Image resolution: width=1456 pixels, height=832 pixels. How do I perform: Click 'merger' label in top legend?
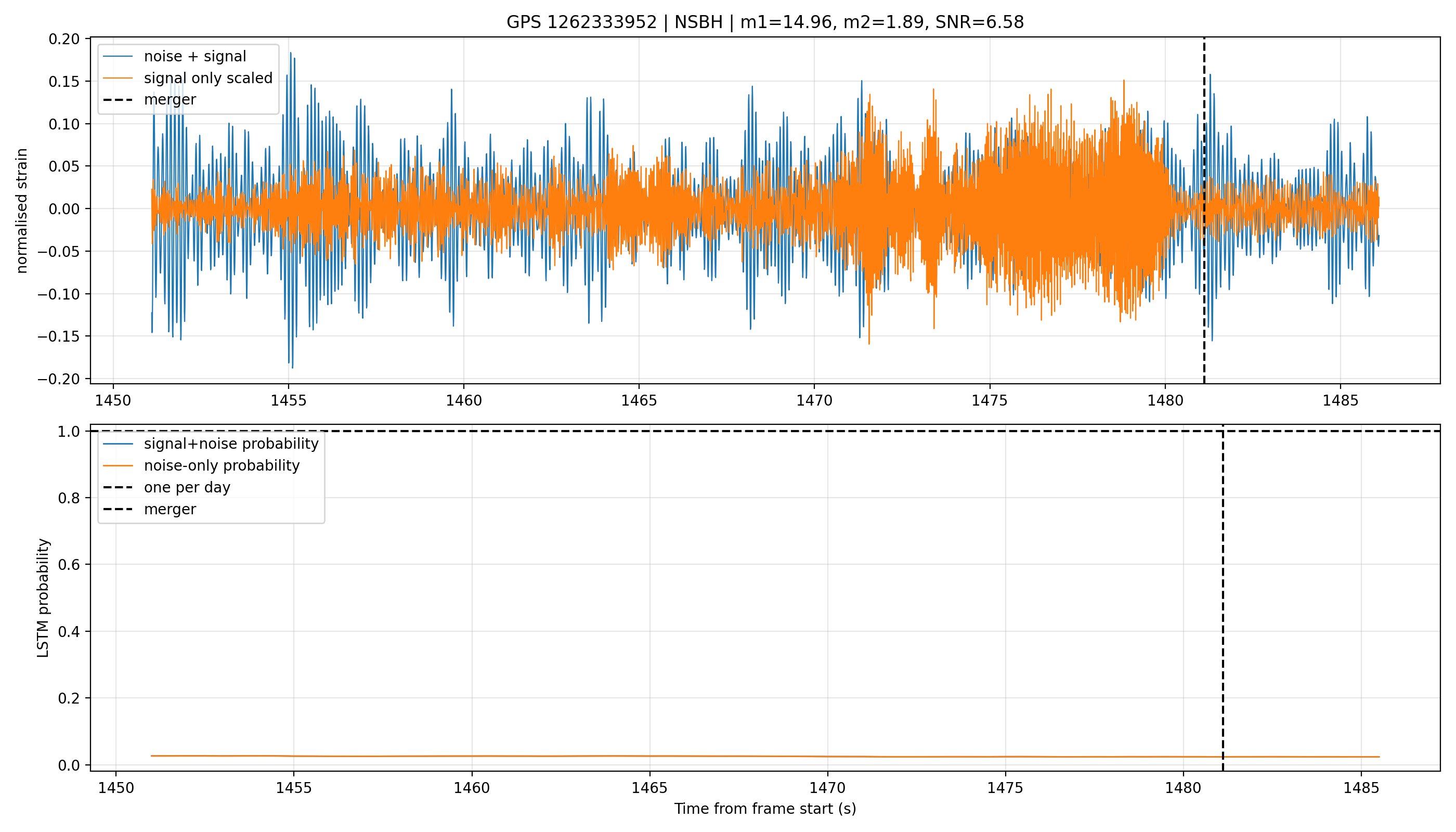point(170,99)
